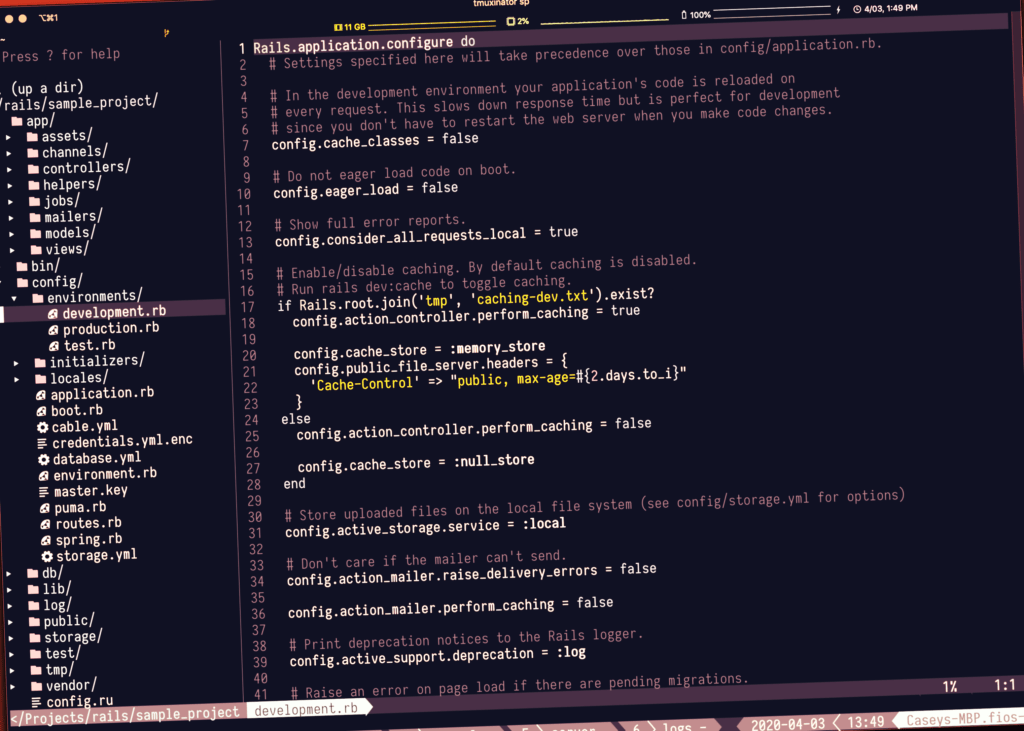
Task: Click the 'Press ? for help' hint
Action: point(61,56)
